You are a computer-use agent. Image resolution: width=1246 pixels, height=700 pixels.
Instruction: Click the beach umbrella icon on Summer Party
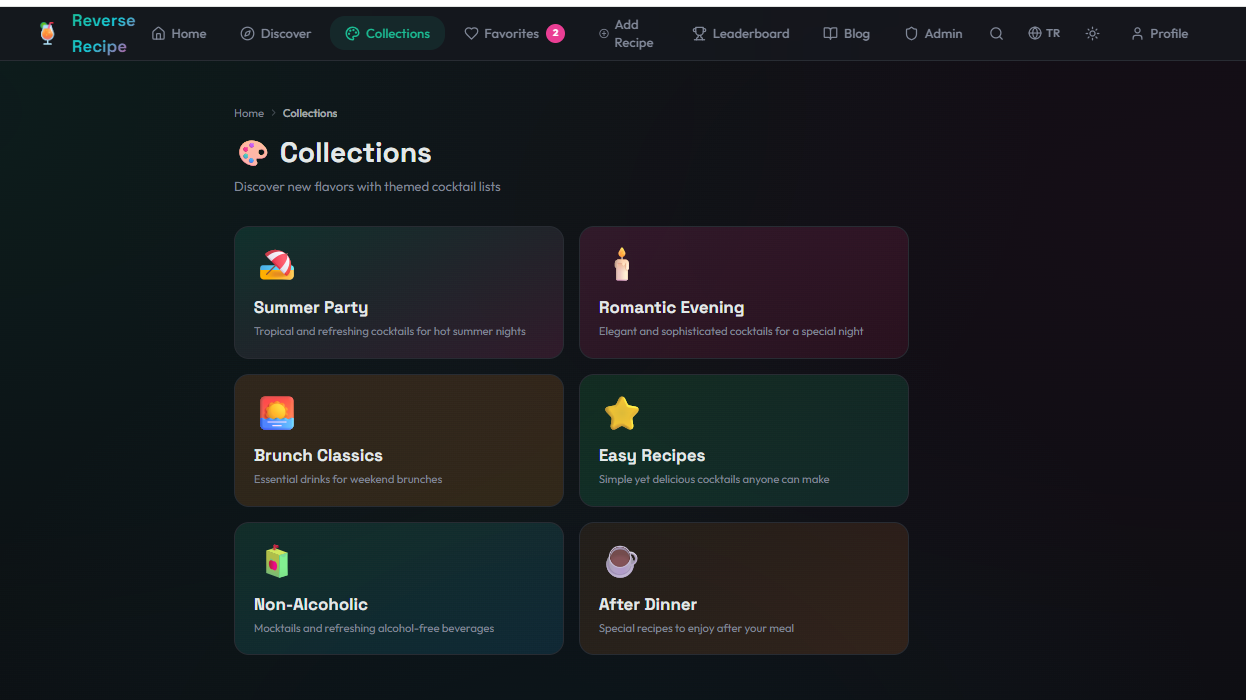pos(276,263)
